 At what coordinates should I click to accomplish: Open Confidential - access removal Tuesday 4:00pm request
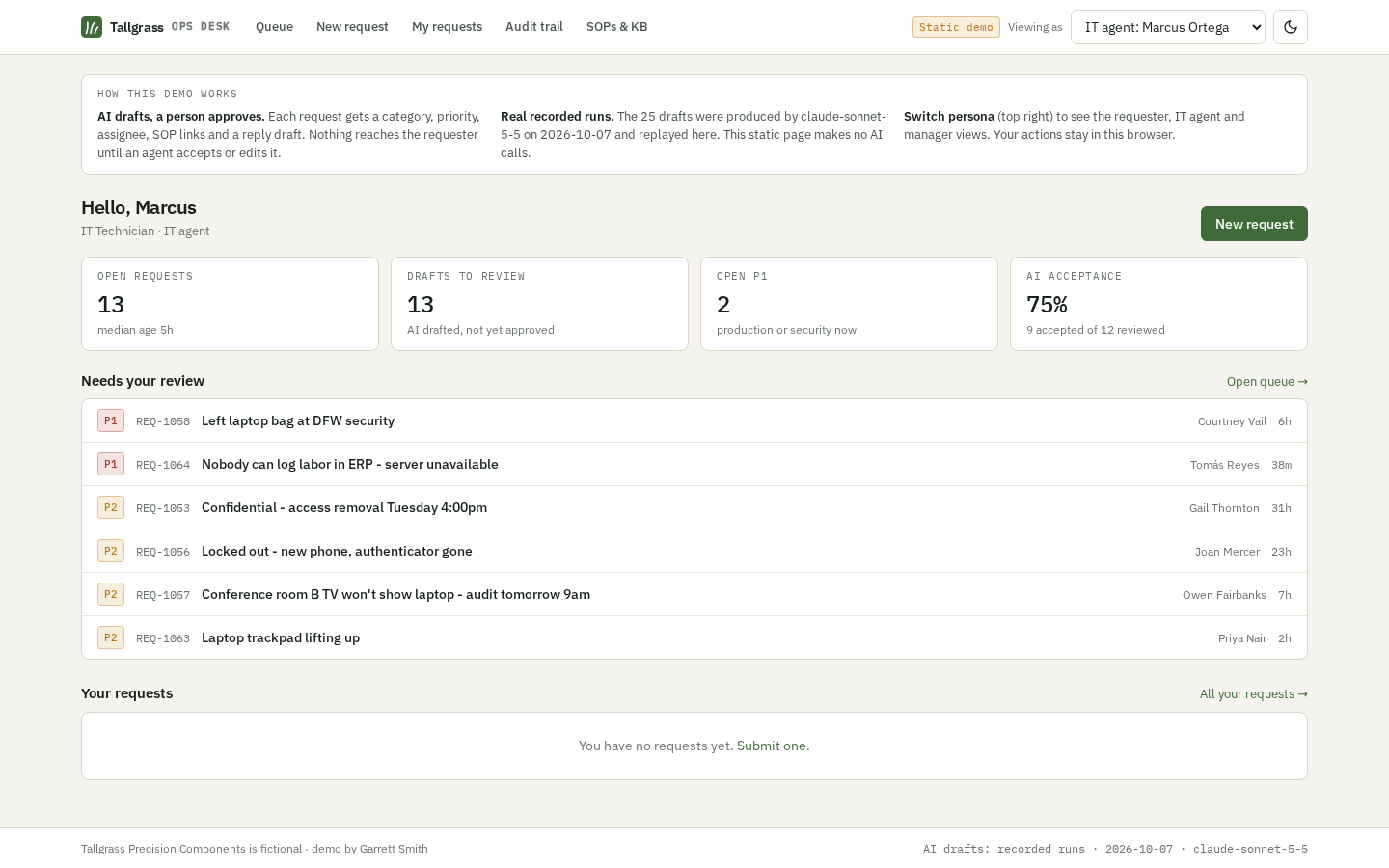click(694, 507)
